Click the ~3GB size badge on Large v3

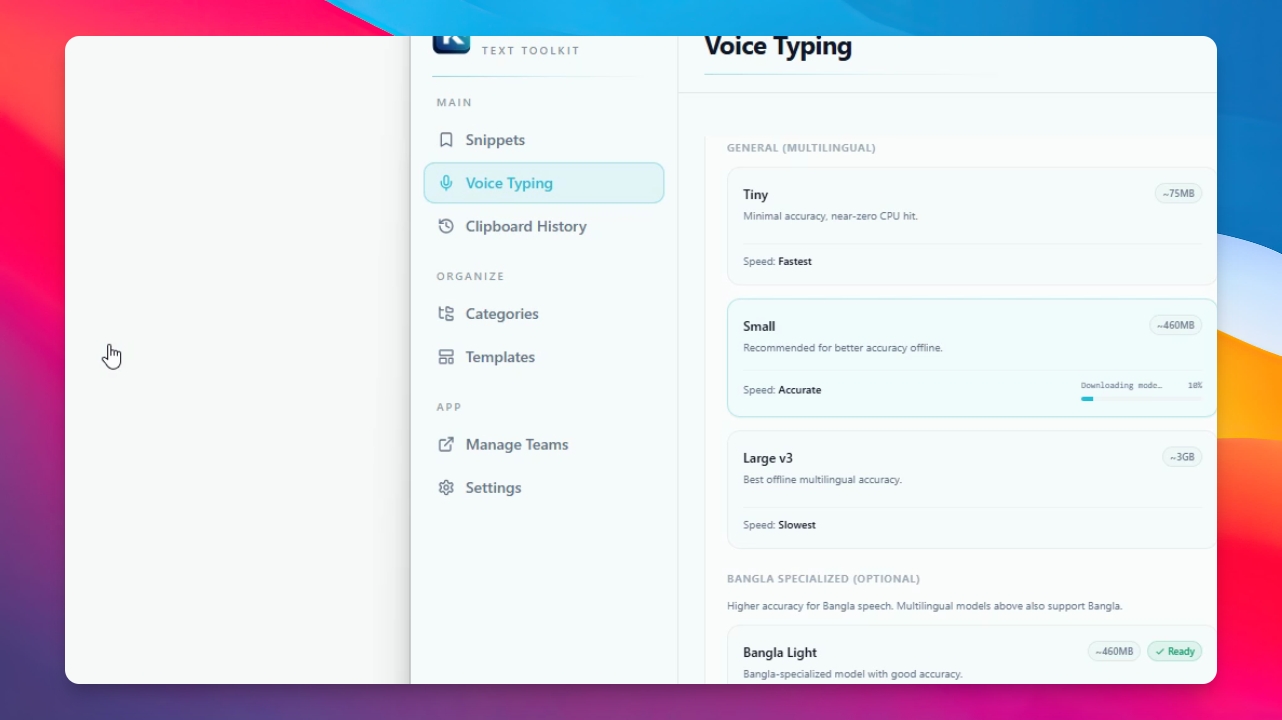pos(1182,457)
